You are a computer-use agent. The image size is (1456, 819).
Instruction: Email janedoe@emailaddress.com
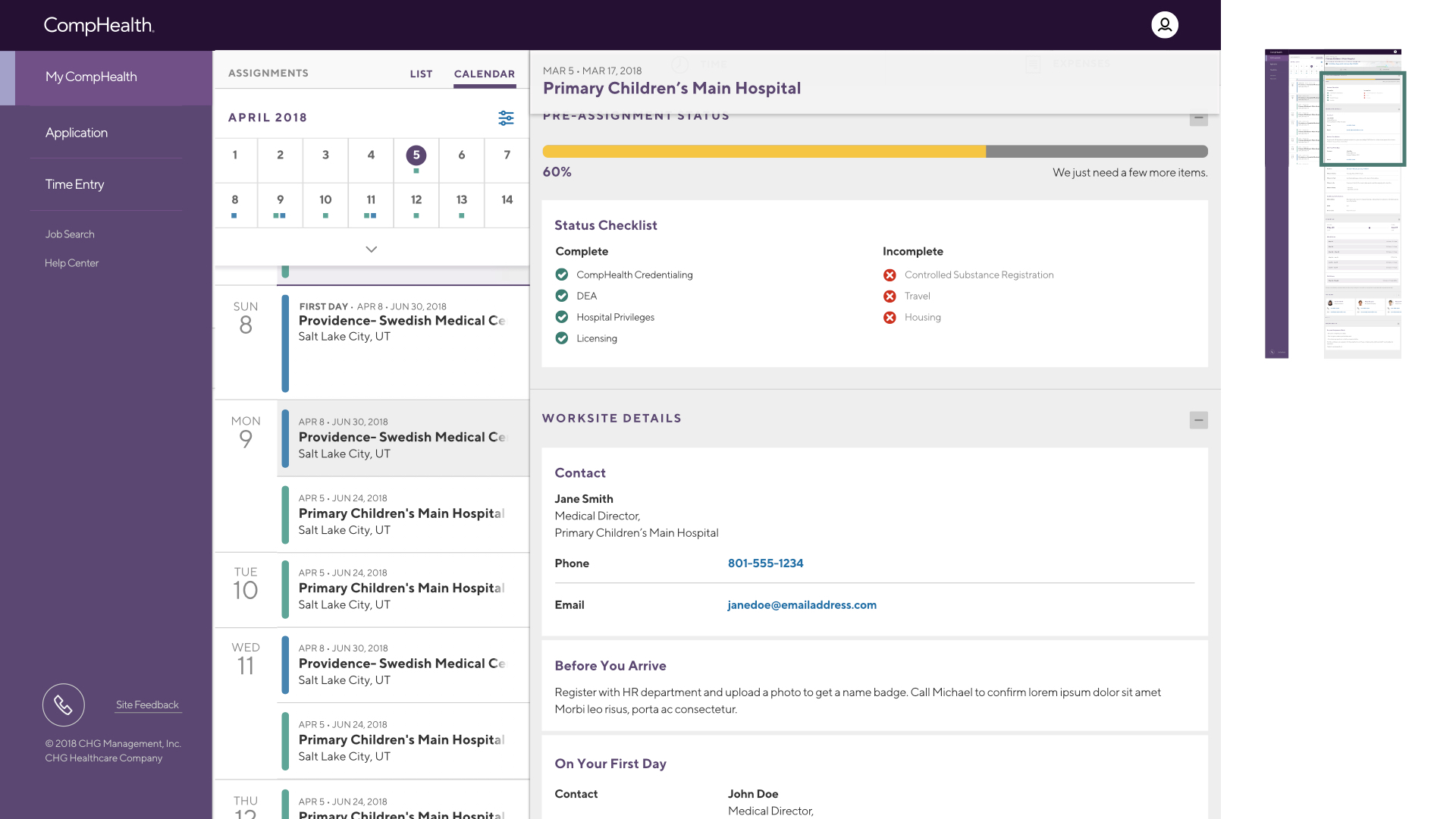(802, 605)
